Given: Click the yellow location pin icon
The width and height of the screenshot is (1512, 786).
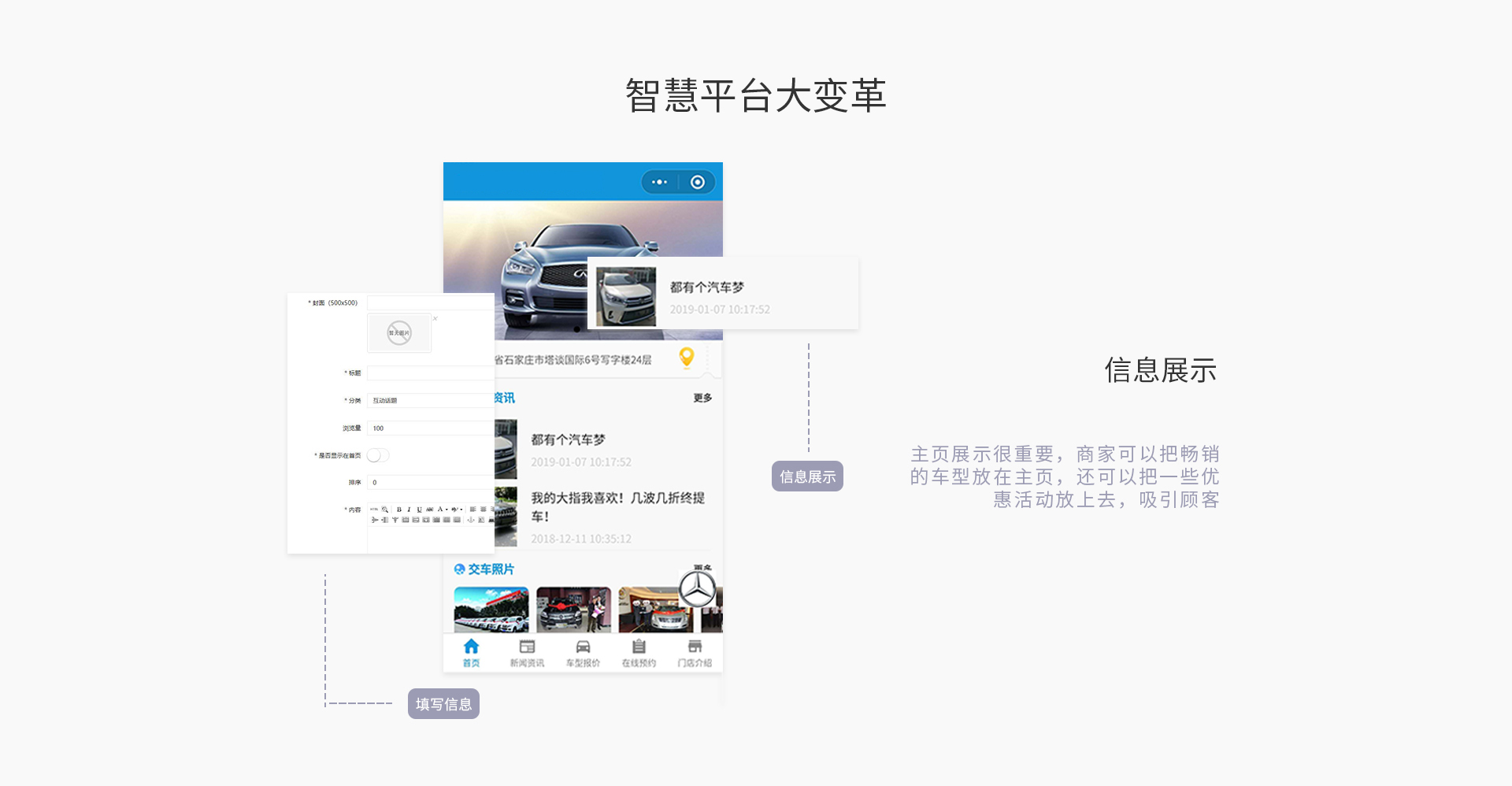Looking at the screenshot, I should (687, 358).
